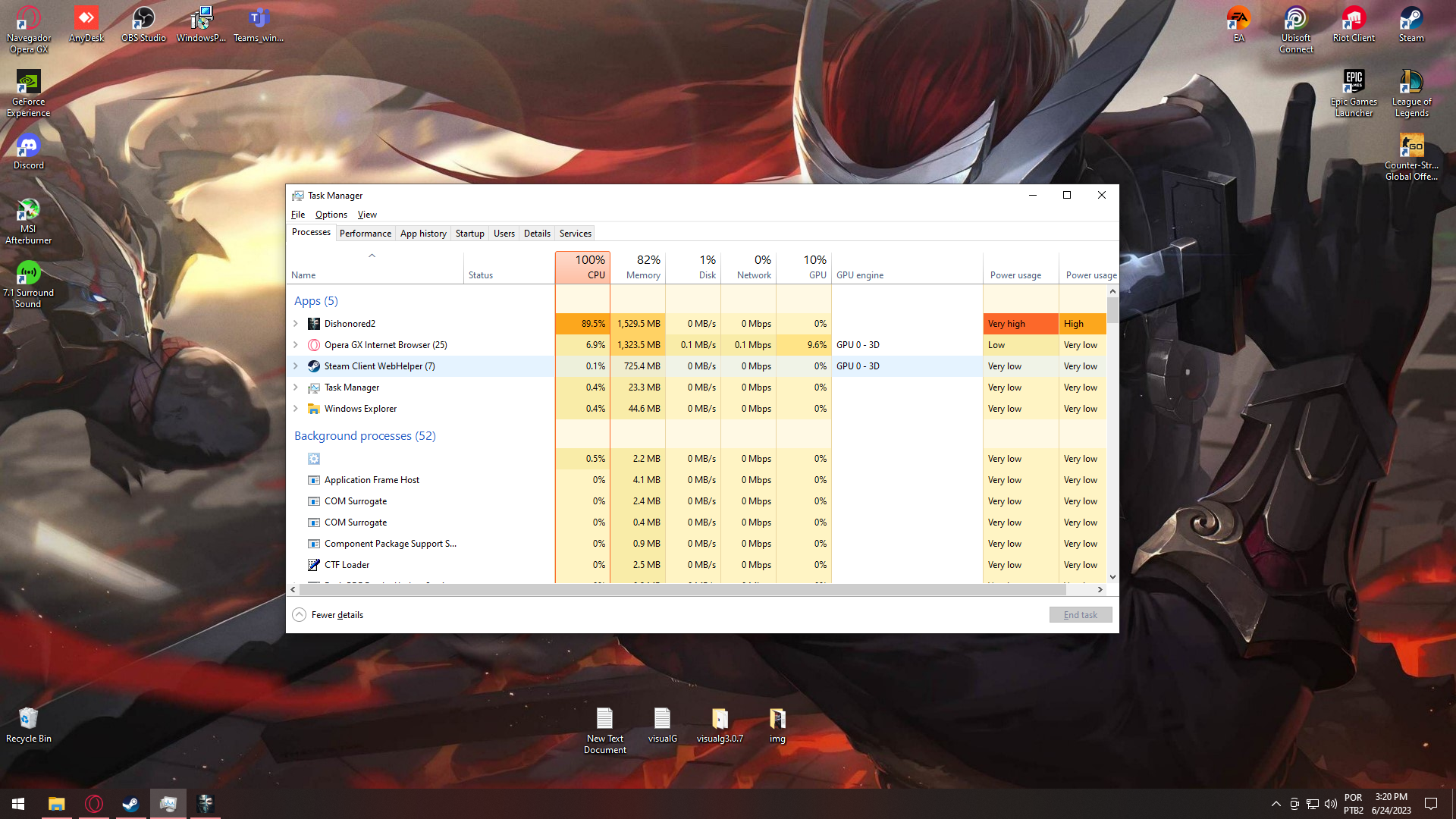Sort processes by GPU column
The height and width of the screenshot is (819, 1456).
tap(804, 268)
